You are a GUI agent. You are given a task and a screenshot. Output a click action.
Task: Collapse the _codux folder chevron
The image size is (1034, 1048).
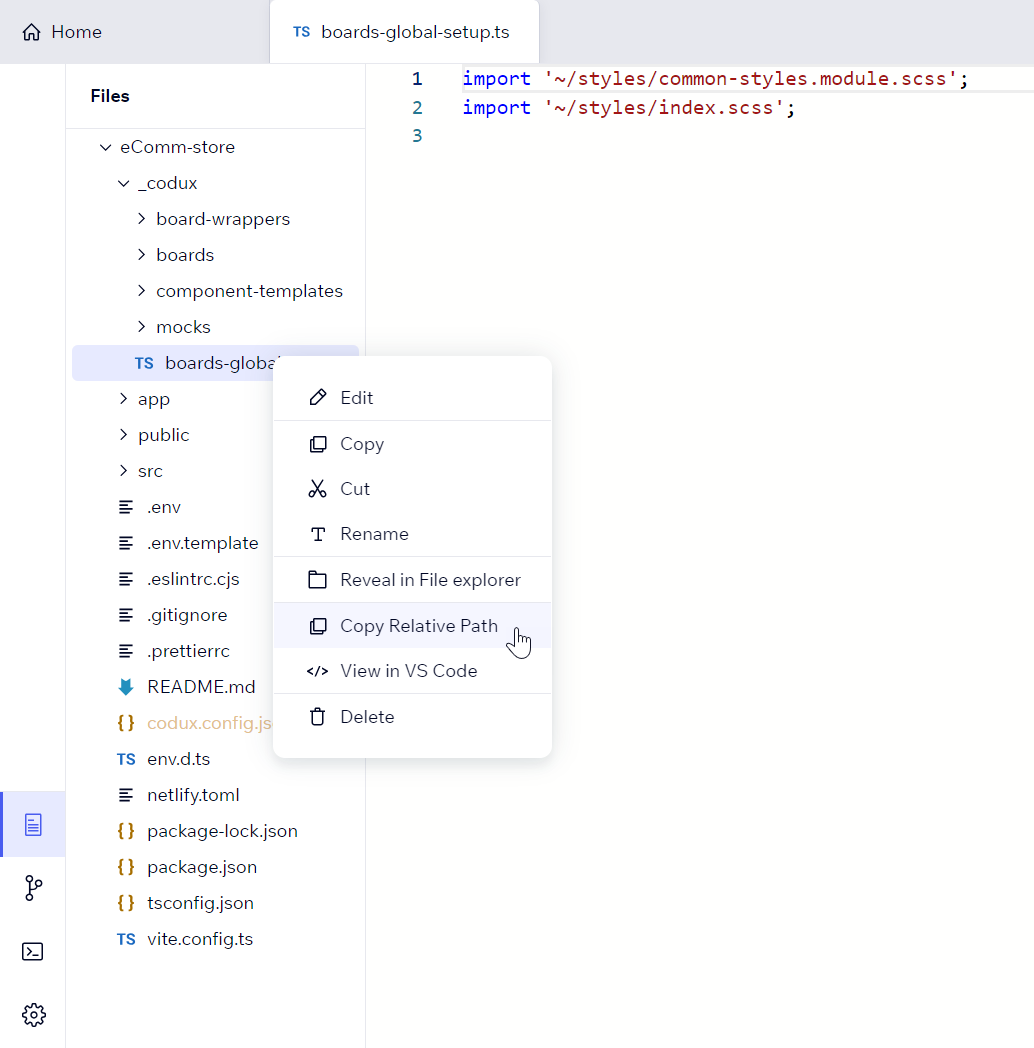[x=124, y=183]
